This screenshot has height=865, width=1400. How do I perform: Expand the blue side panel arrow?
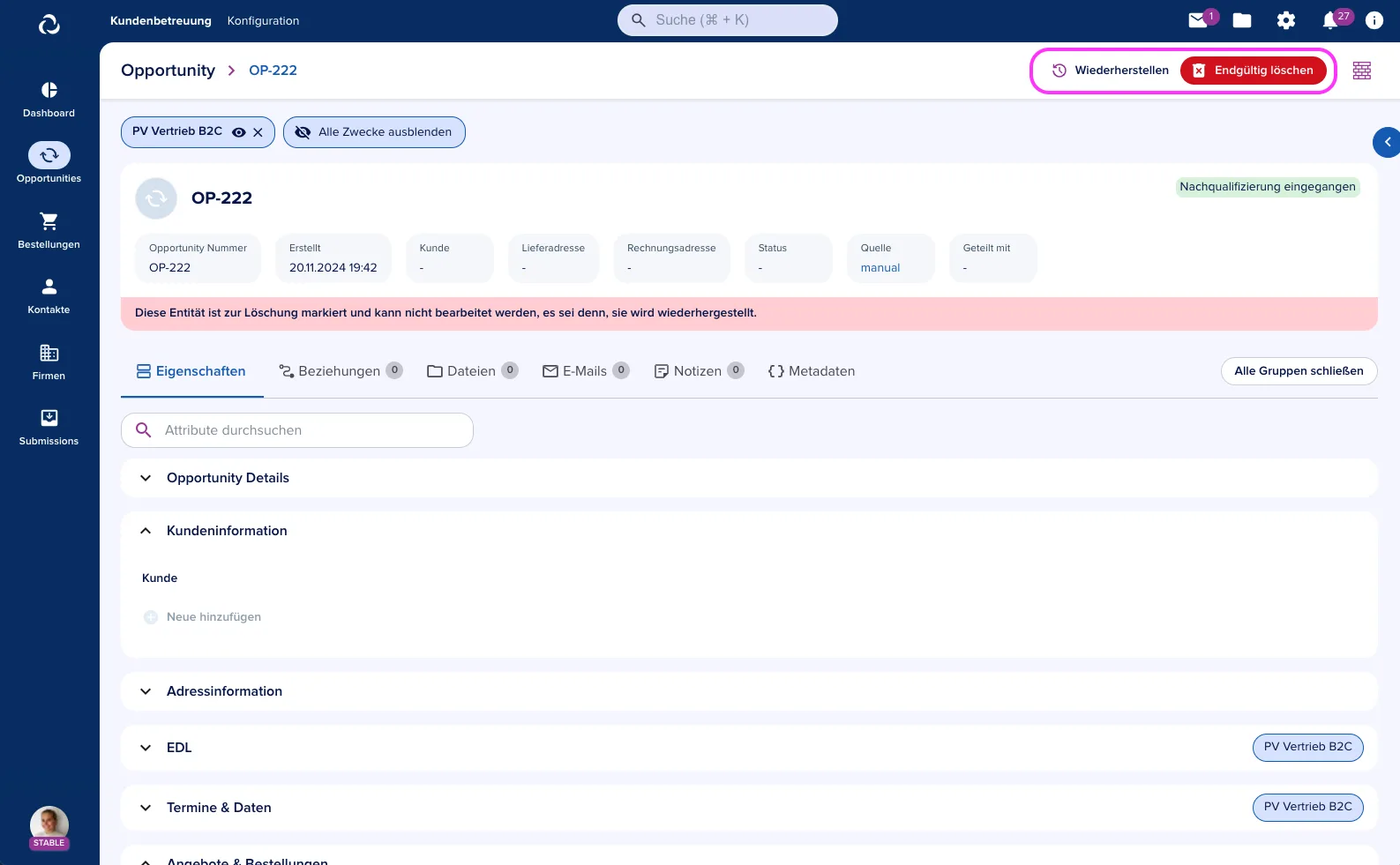pyautogui.click(x=1387, y=142)
